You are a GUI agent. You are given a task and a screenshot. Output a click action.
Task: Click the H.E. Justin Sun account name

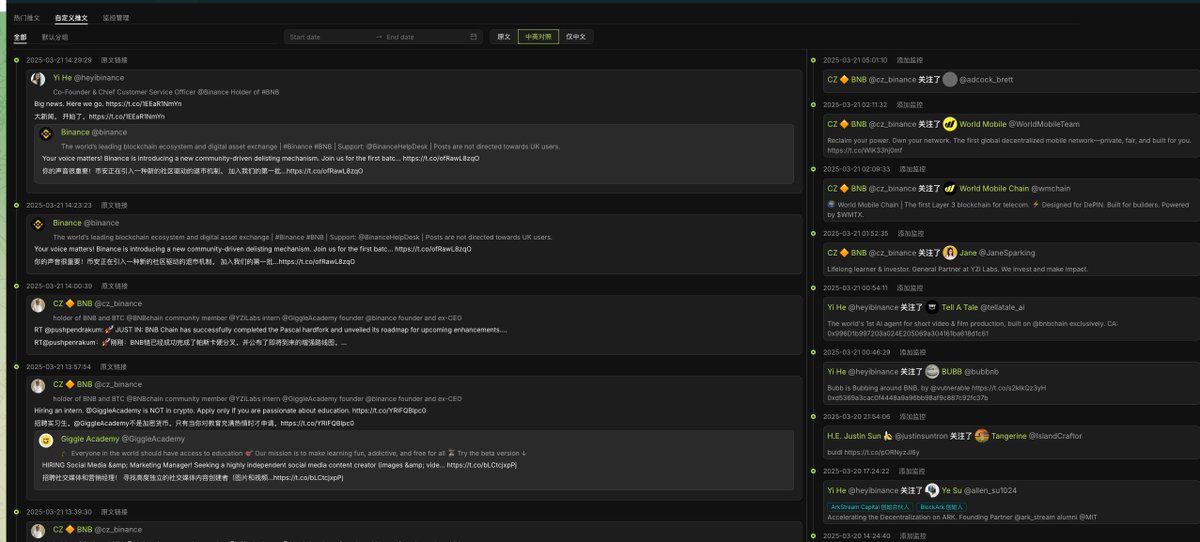click(x=854, y=436)
